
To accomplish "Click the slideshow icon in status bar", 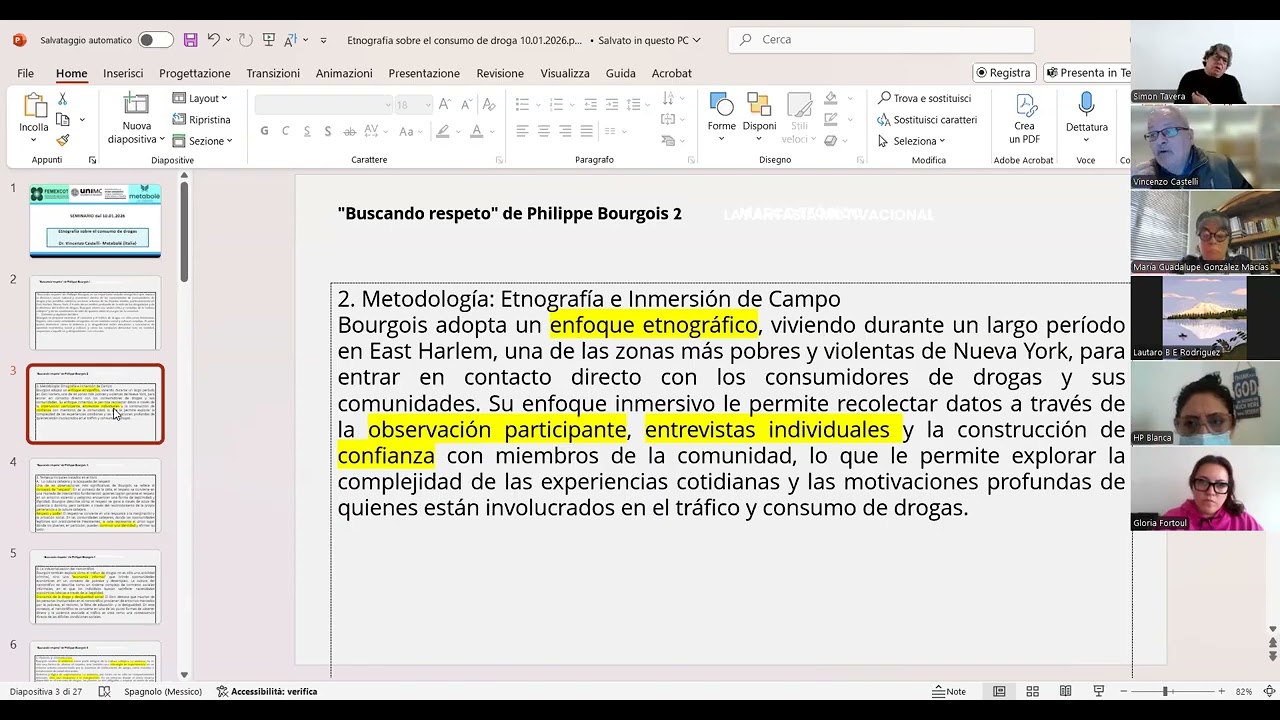I will 1098,691.
